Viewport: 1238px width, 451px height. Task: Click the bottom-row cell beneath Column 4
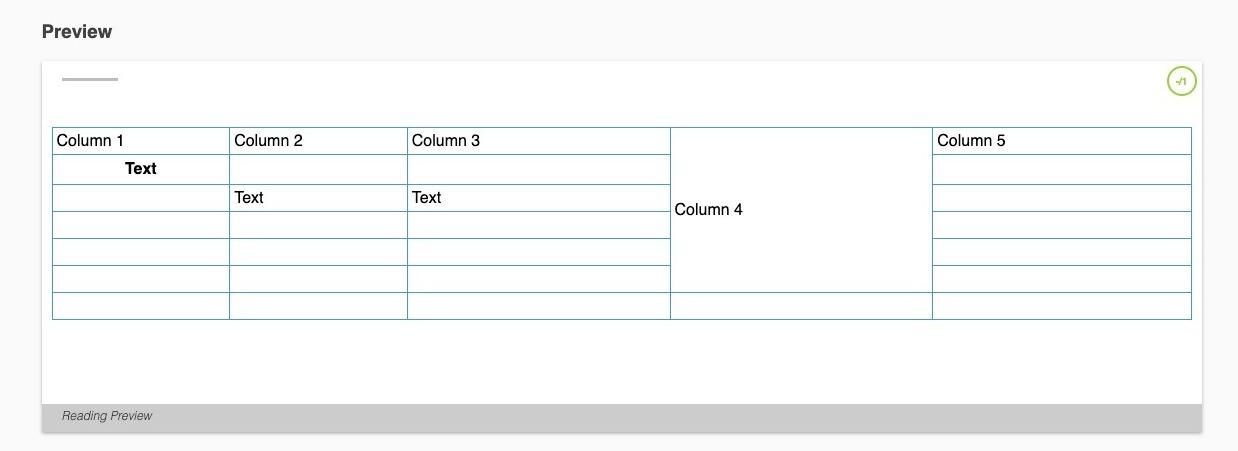(801, 306)
